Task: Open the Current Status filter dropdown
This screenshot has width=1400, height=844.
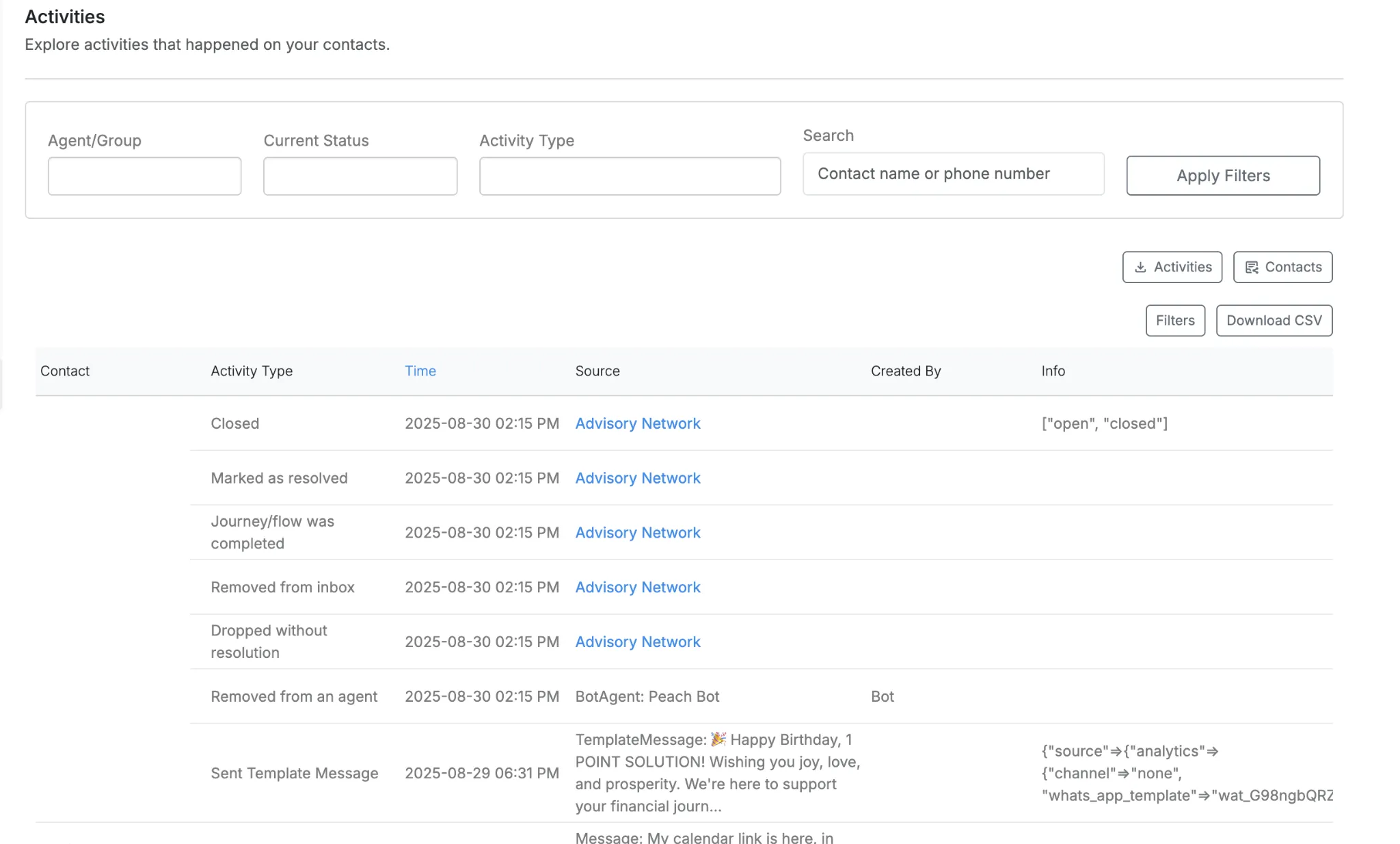Action: click(x=360, y=176)
